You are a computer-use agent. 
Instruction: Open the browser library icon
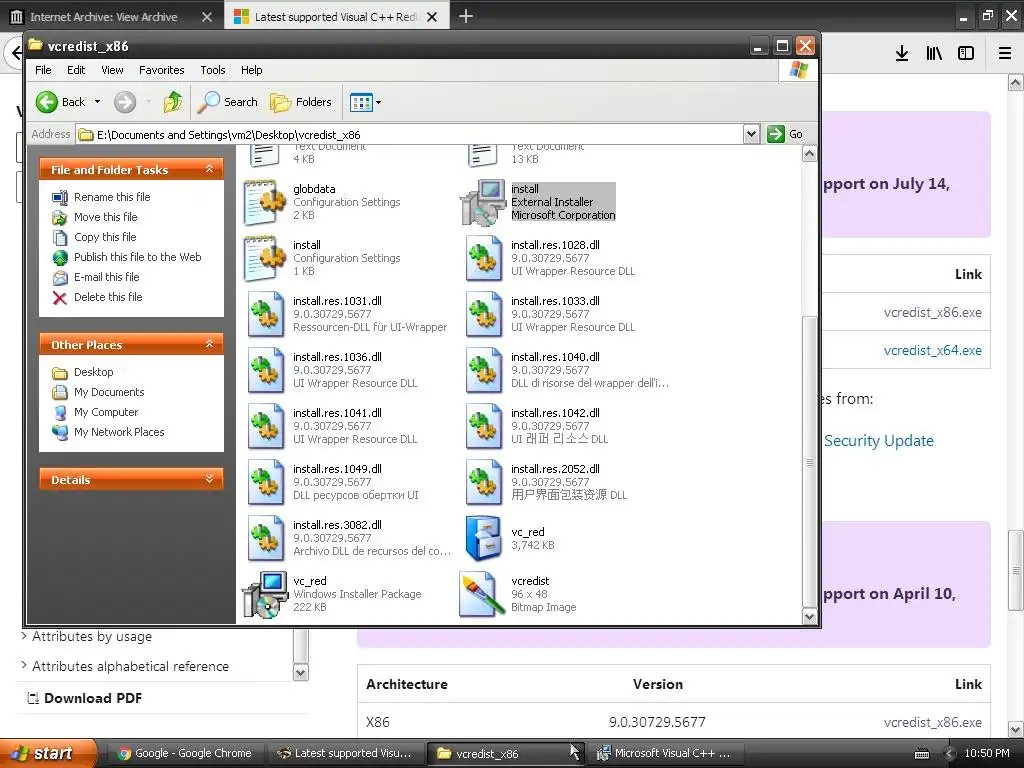[934, 54]
